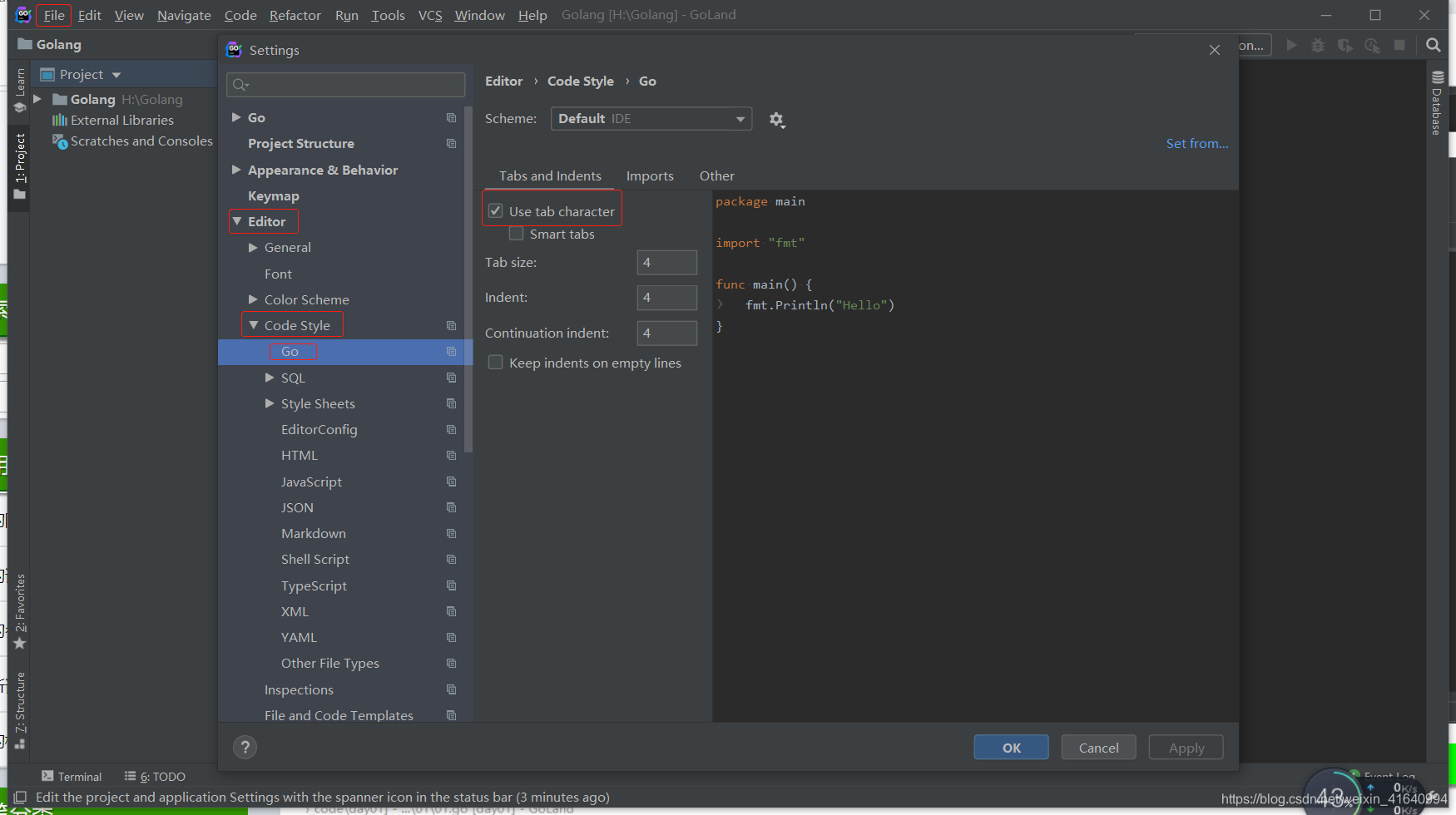Select the Tabs and Indents tab
The height and width of the screenshot is (815, 1456).
550,176
